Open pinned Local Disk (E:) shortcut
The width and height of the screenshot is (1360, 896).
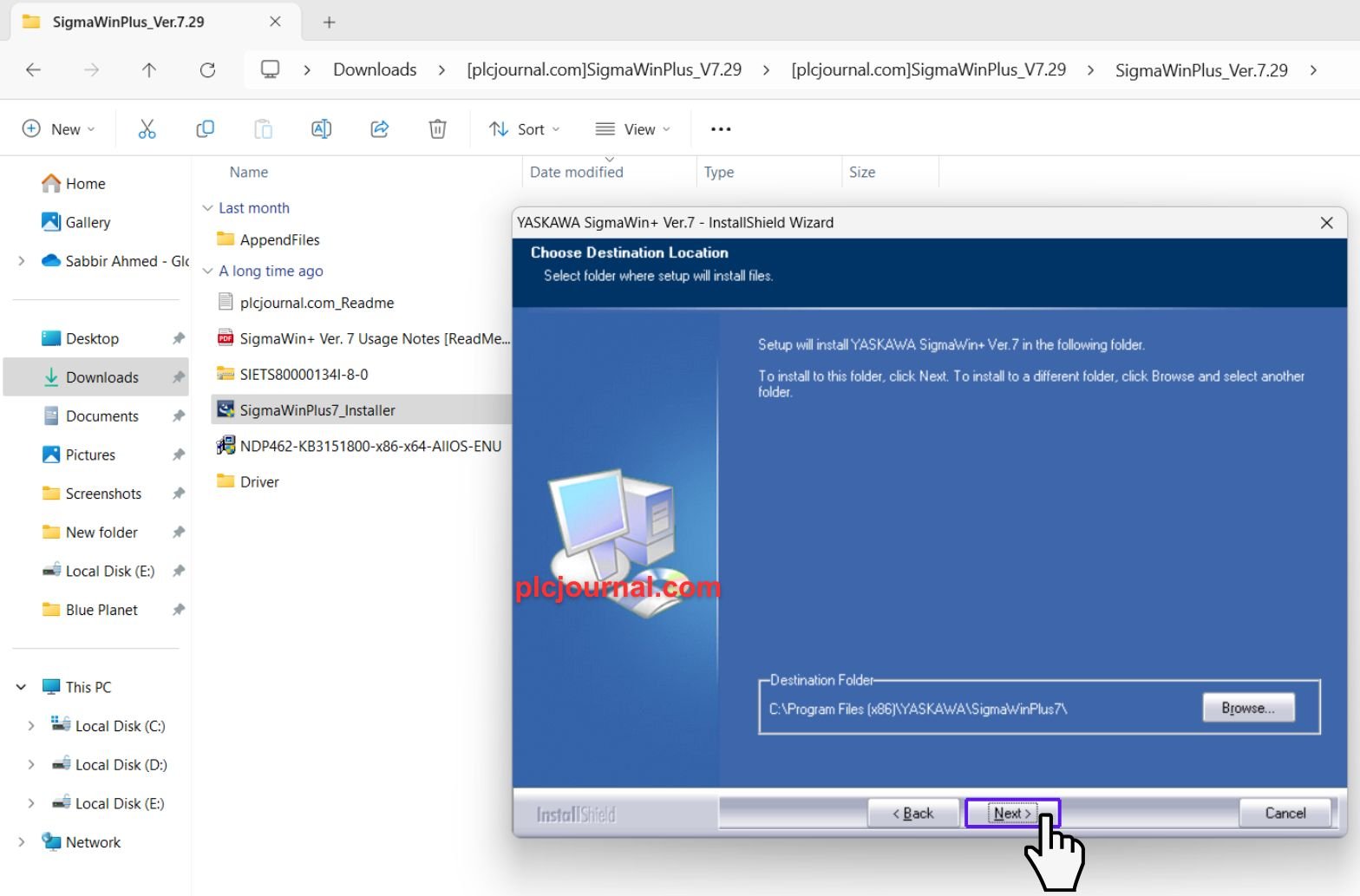click(109, 571)
